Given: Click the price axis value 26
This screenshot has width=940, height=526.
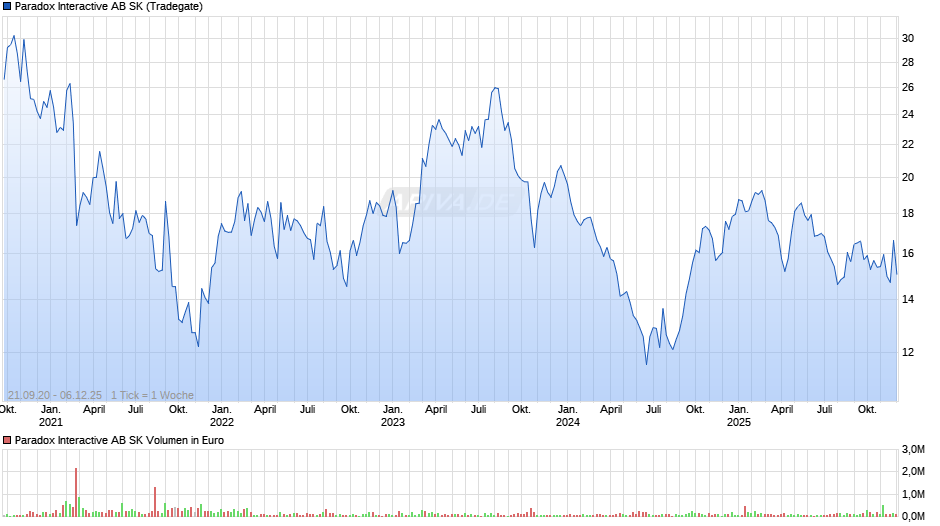Looking at the screenshot, I should (x=908, y=88).
